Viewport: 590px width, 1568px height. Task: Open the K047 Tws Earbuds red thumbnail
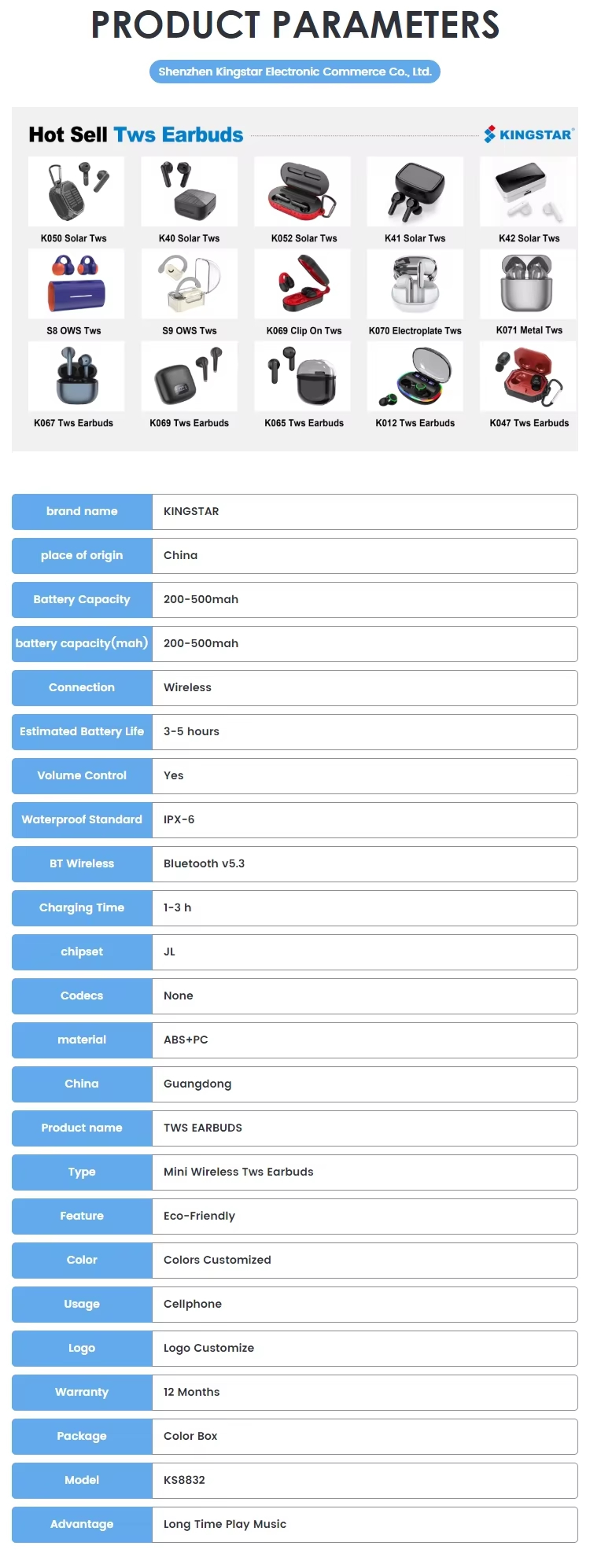[x=528, y=376]
